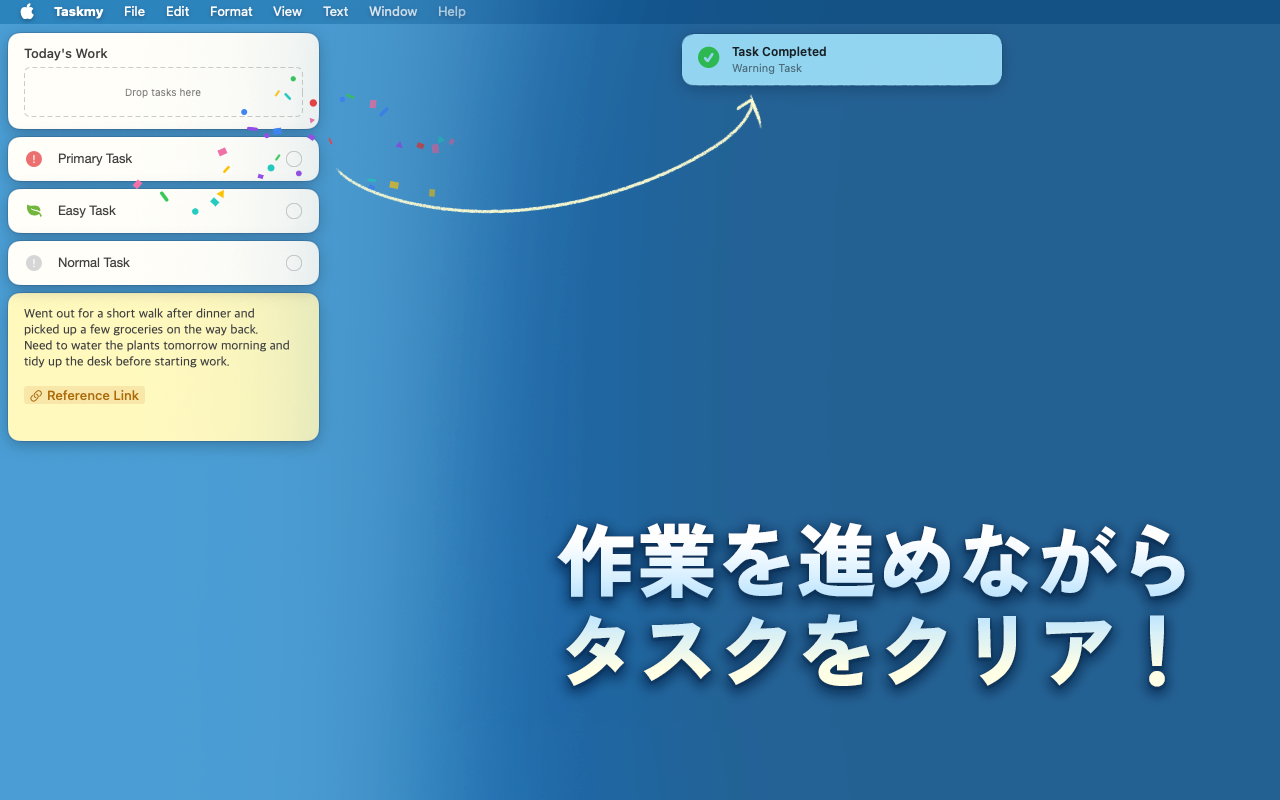
Task: Click the link icon beside Reference Link
Action: tap(36, 396)
